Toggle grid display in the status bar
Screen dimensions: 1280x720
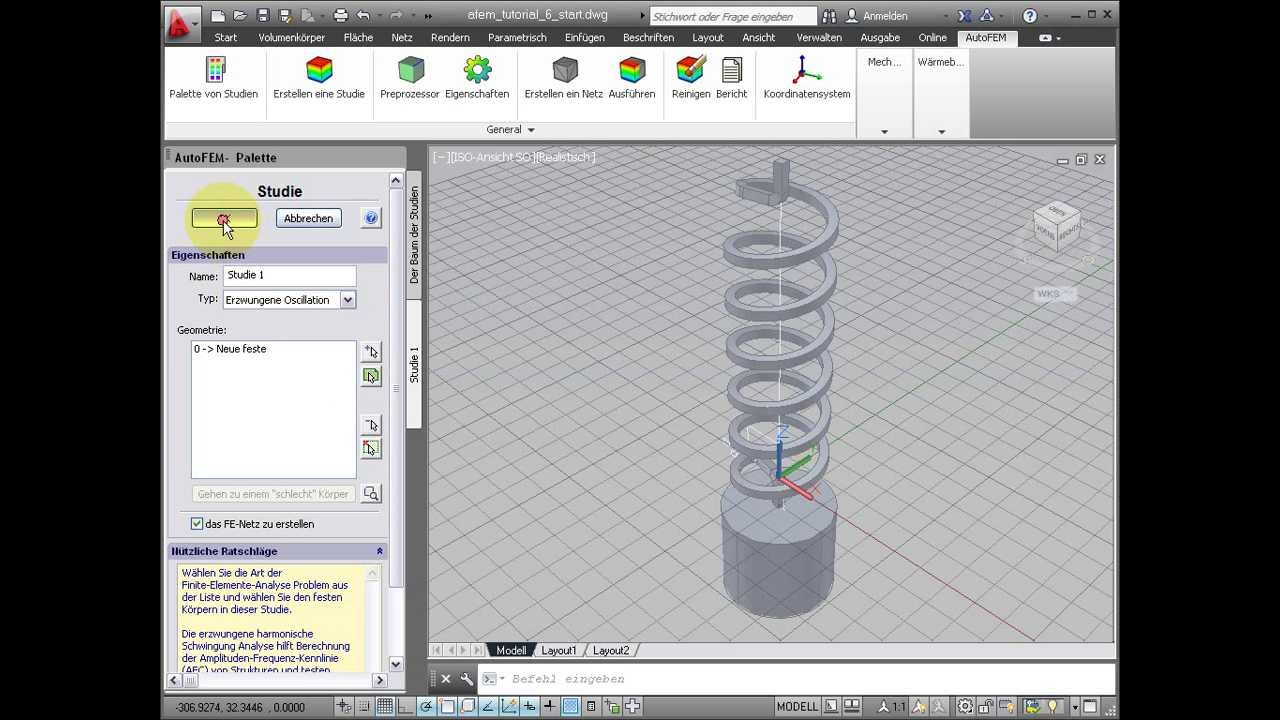385,707
